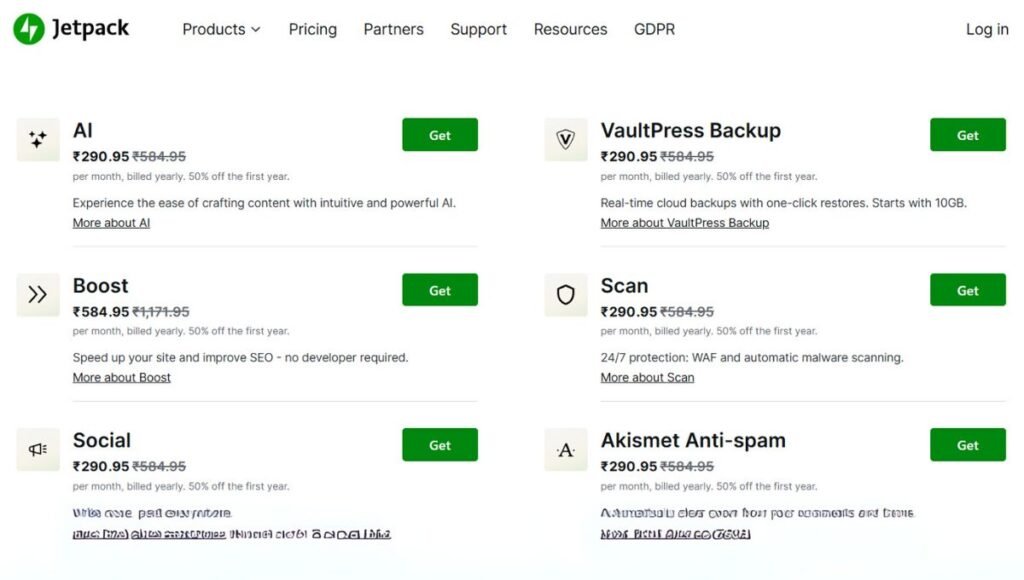1024x580 pixels.
Task: Click the Boost struck-through price ₹1,171.95
Action: (161, 312)
